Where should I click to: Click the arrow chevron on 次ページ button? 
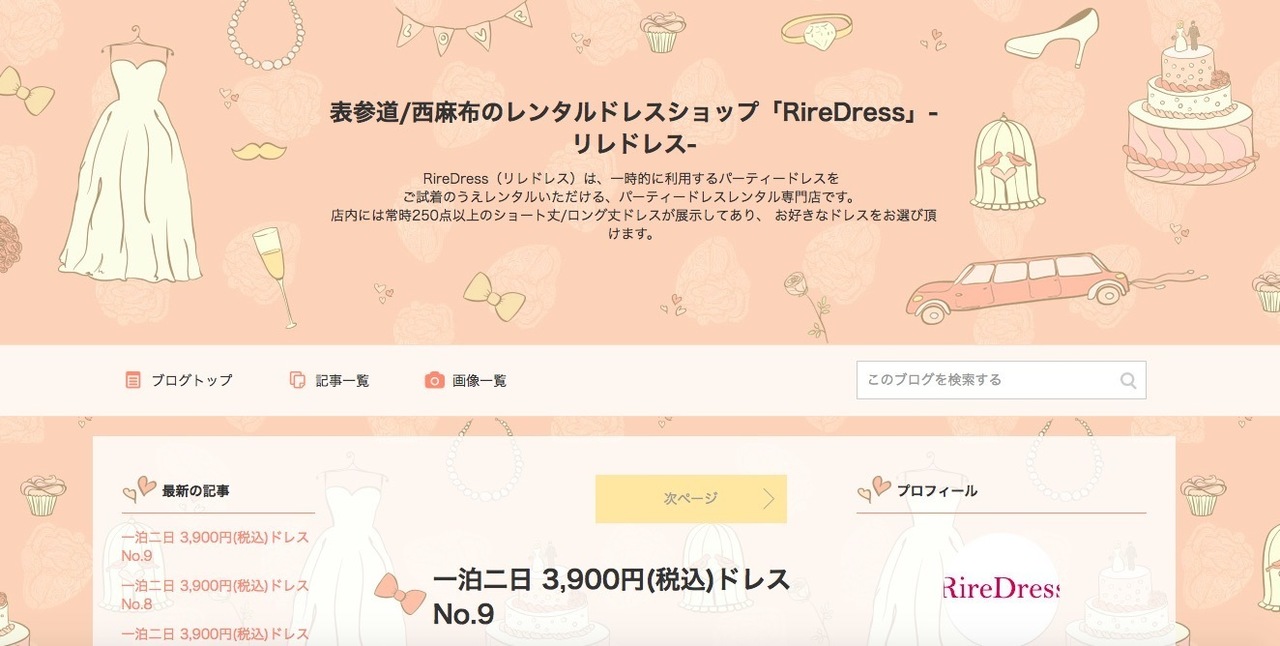point(768,499)
